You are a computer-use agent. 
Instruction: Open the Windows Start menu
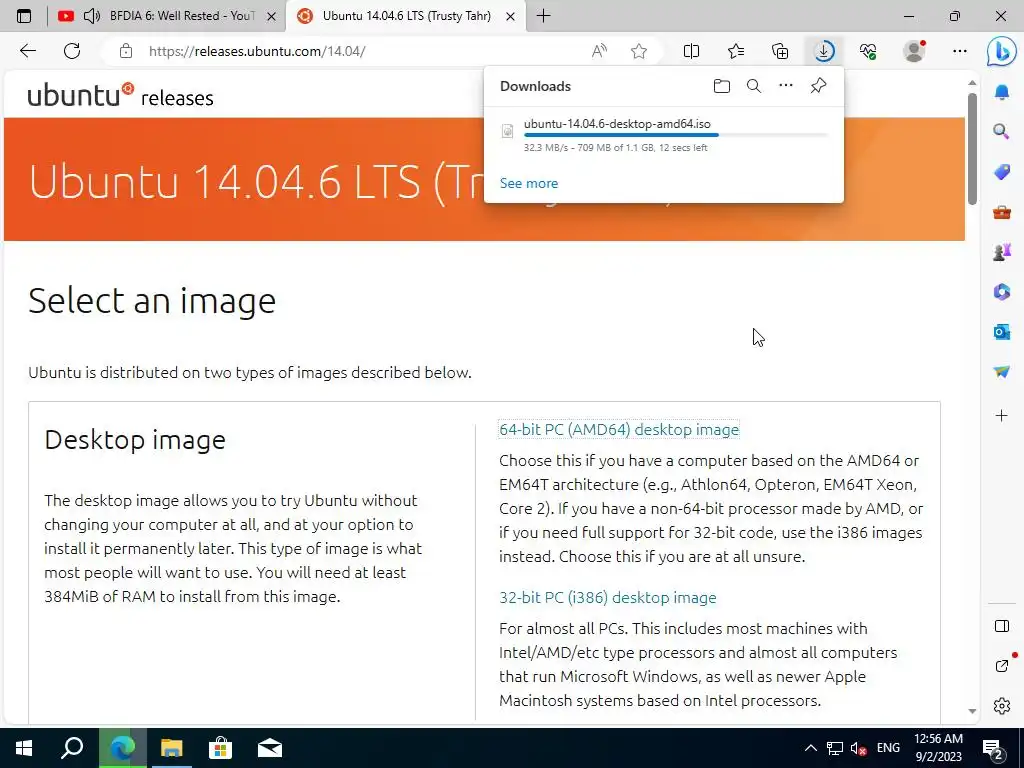[24, 748]
